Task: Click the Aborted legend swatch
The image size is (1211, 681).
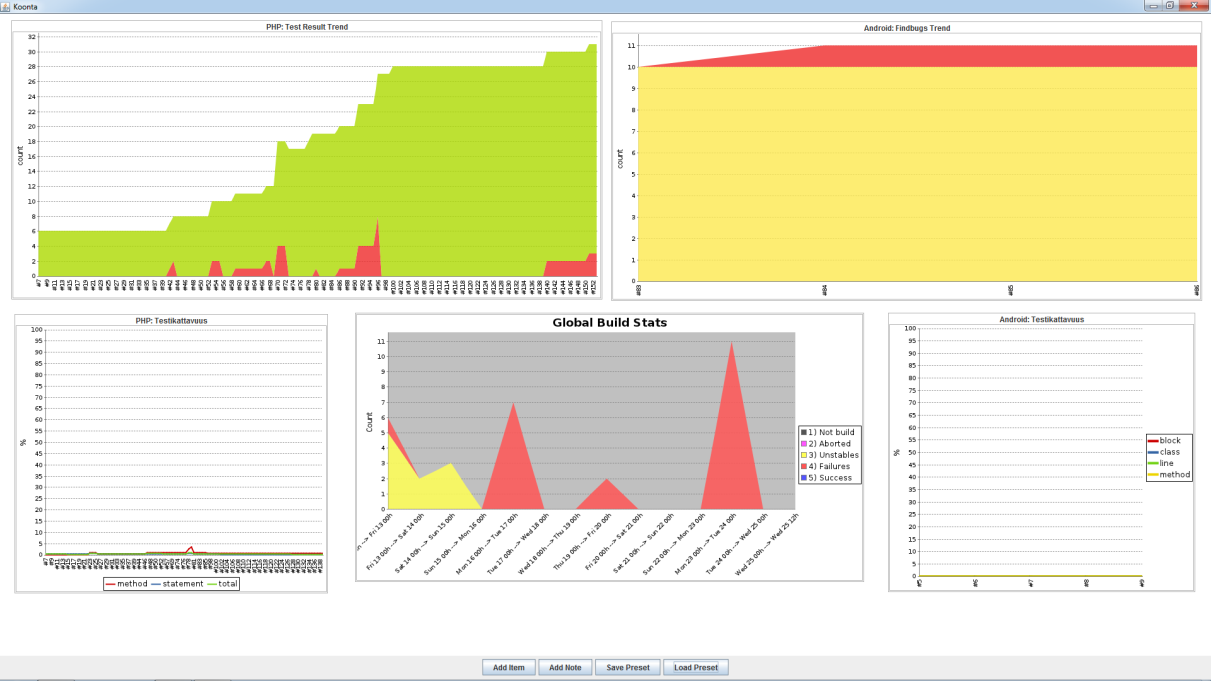Action: 803,443
